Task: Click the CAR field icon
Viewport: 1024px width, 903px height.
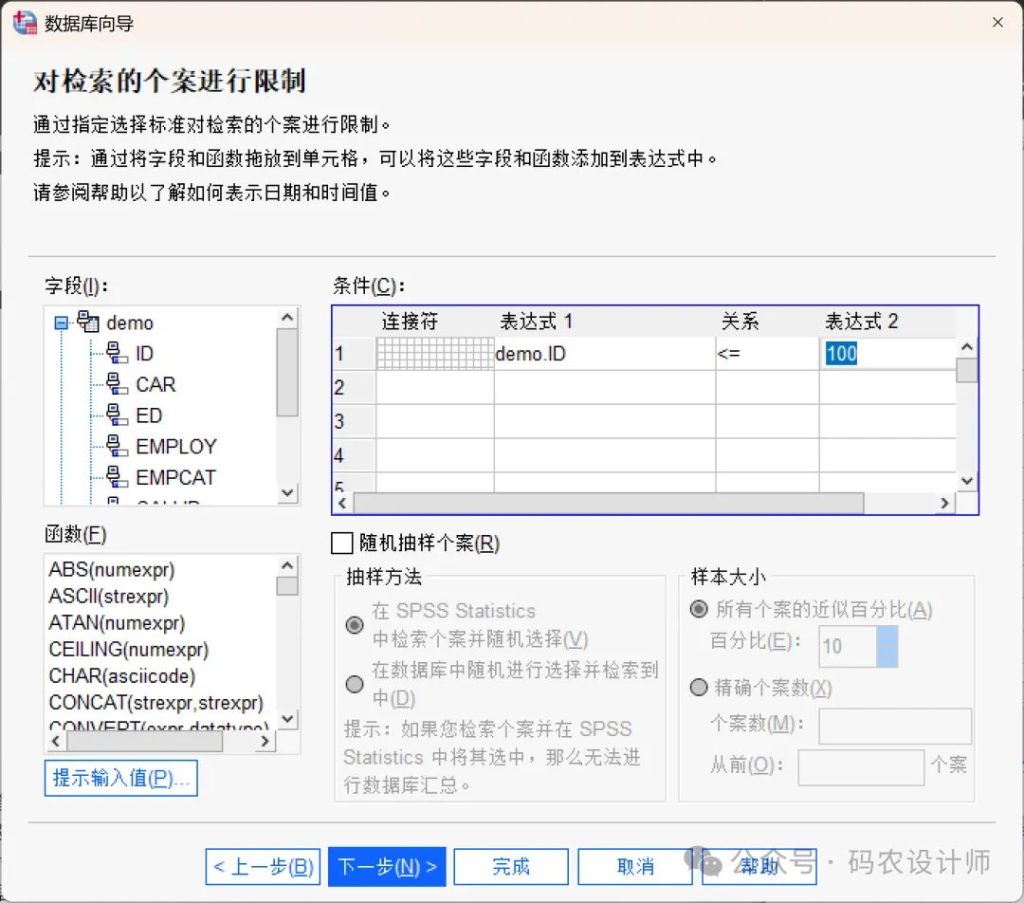Action: coord(117,384)
